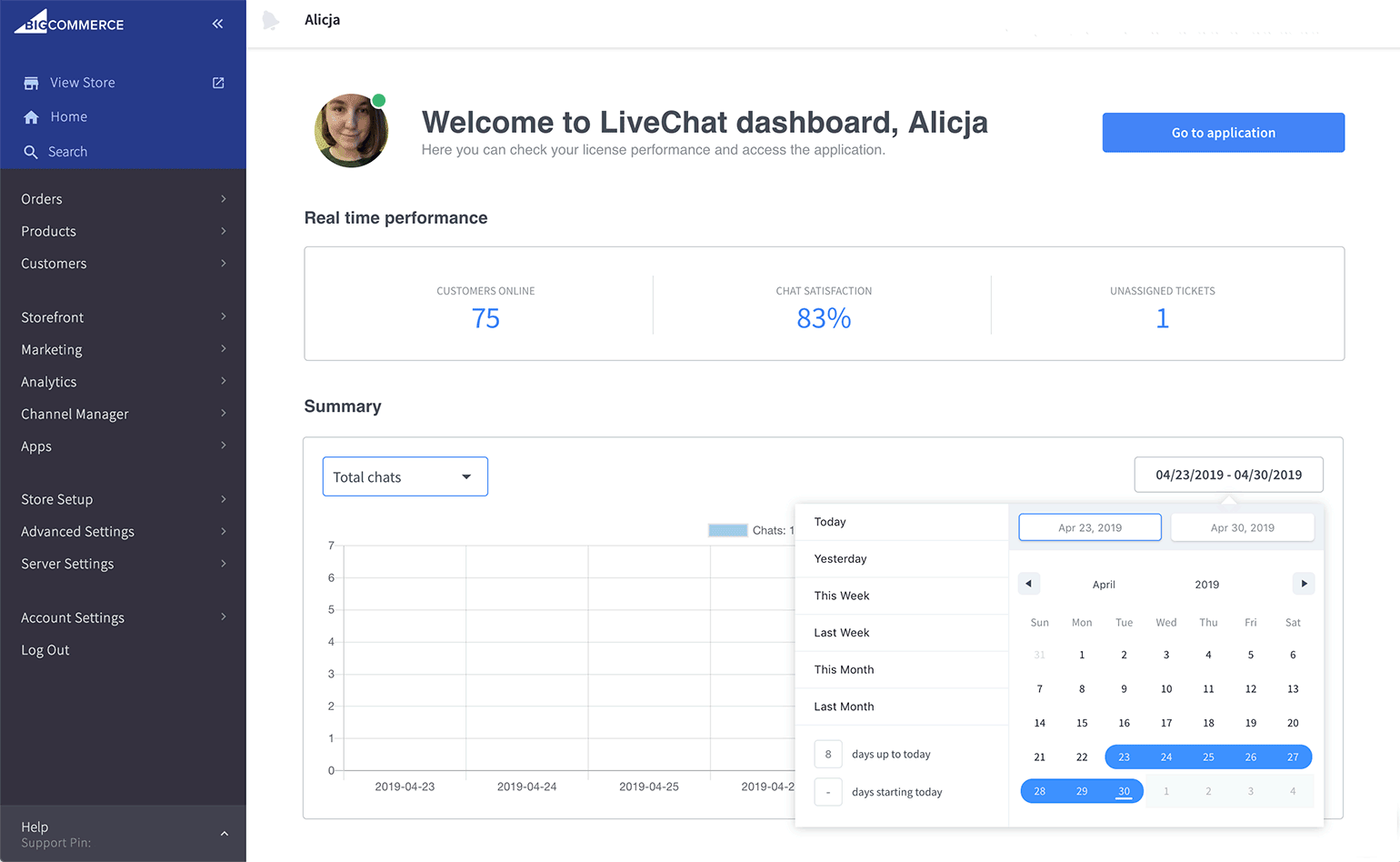Open store in new tab icon
This screenshot has height=862, width=1400.
218,83
